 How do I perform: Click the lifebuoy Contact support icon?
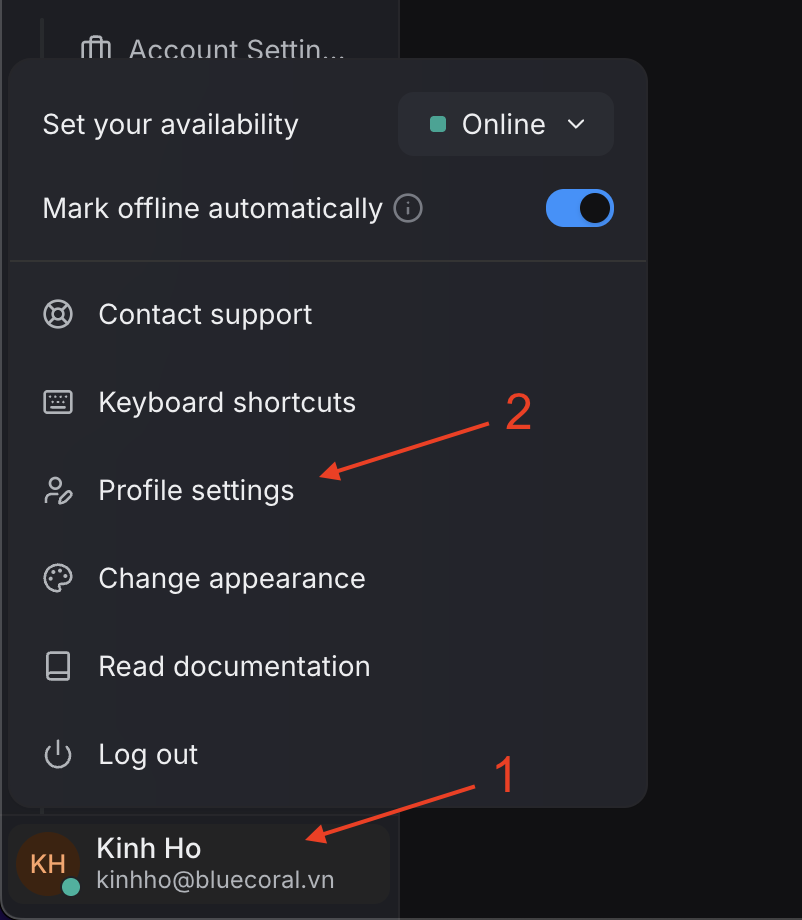58,314
